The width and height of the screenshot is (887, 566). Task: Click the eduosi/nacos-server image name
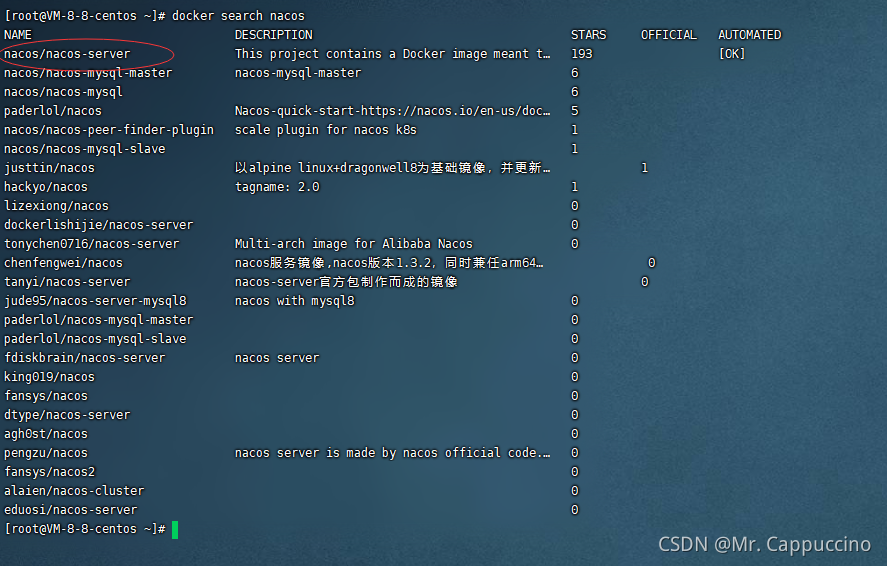71,510
